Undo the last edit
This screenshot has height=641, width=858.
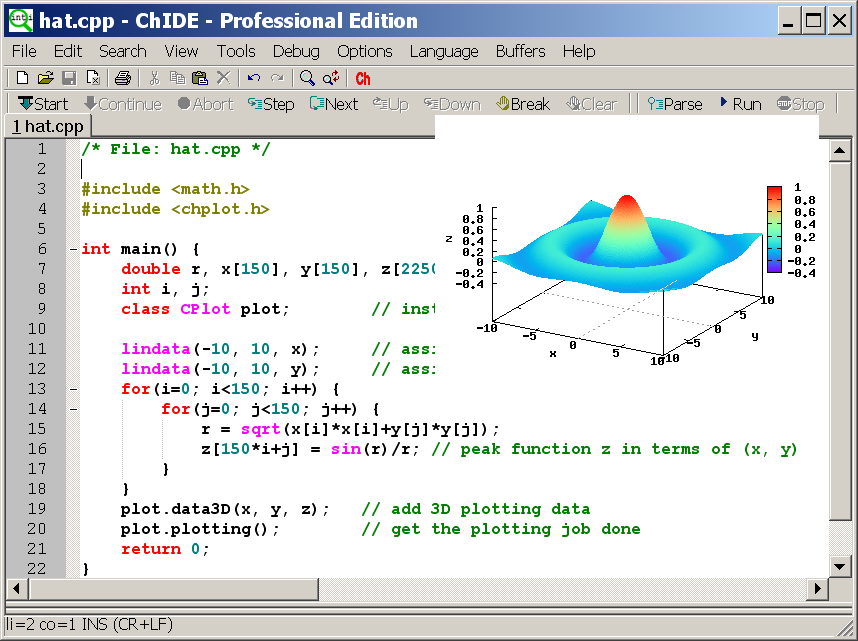(253, 78)
